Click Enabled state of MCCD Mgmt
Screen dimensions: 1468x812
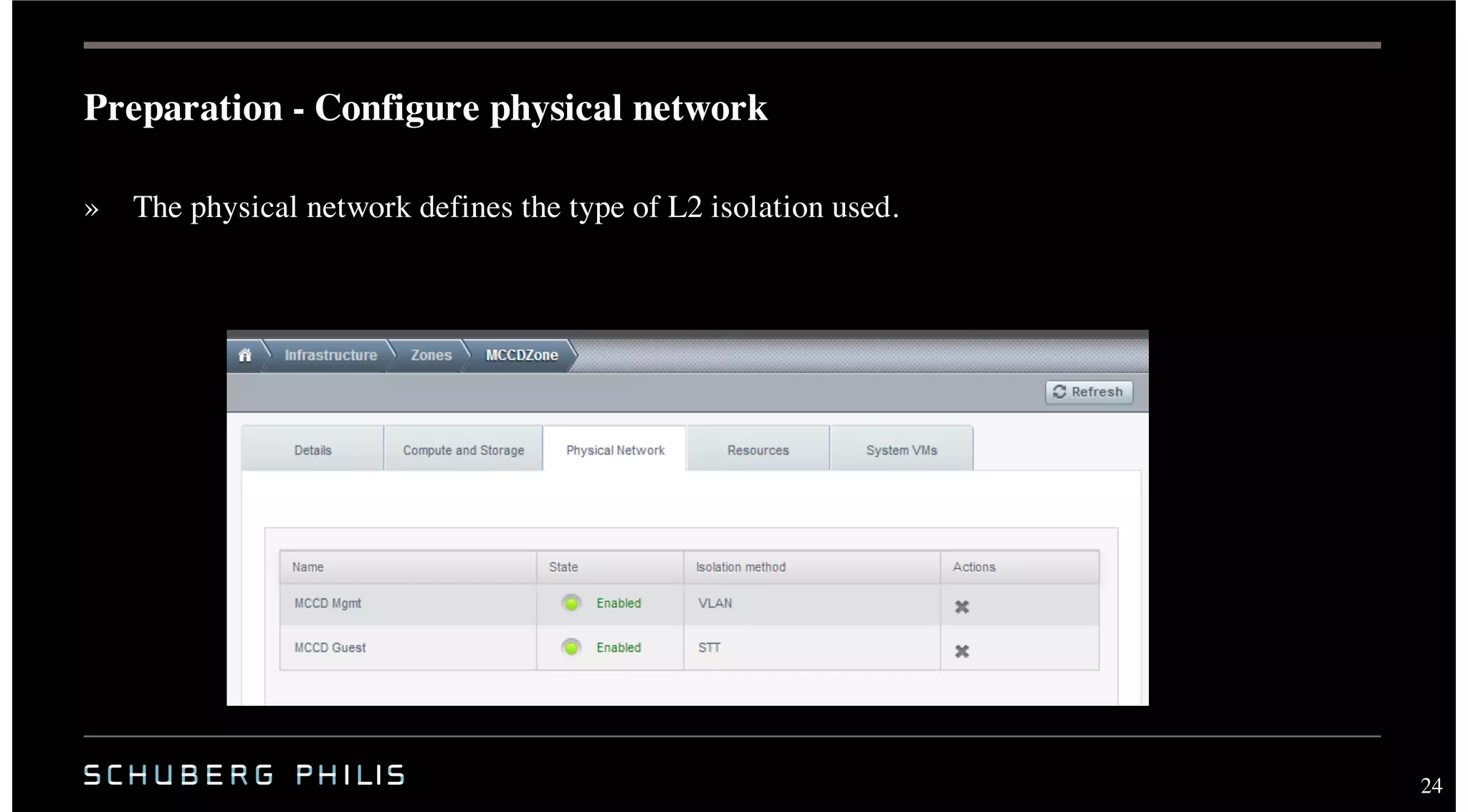click(619, 603)
